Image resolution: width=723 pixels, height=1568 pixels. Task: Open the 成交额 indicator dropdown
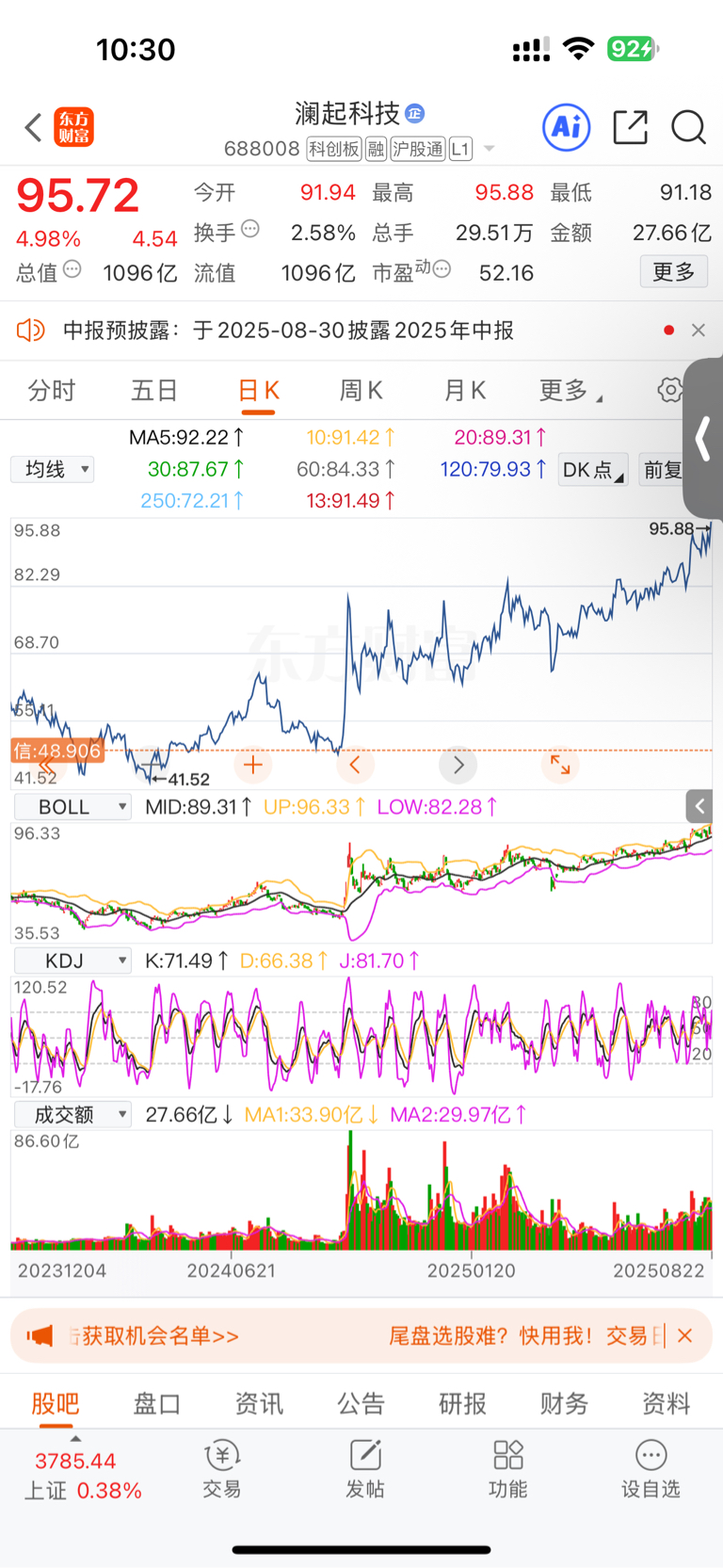(x=72, y=1115)
